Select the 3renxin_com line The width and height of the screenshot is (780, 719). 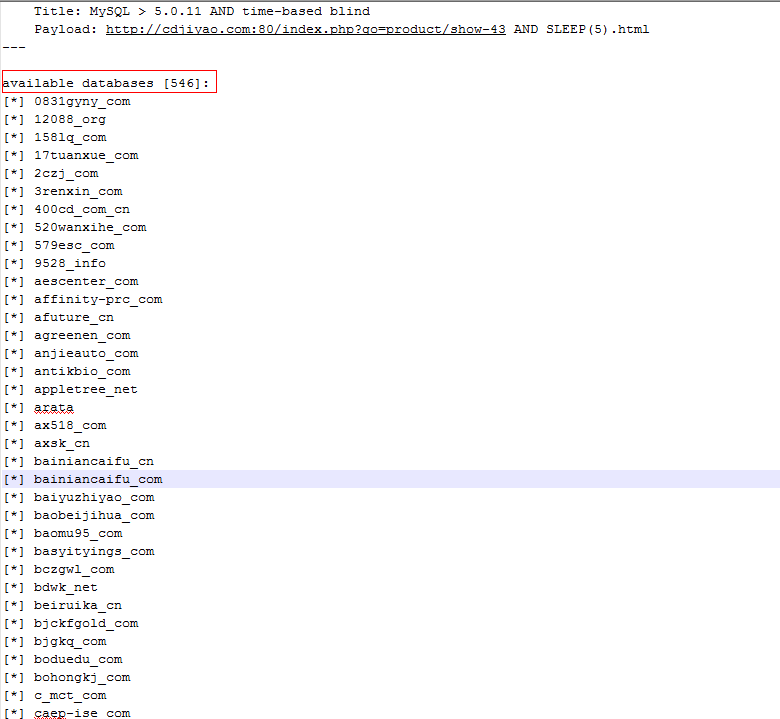(x=78, y=191)
